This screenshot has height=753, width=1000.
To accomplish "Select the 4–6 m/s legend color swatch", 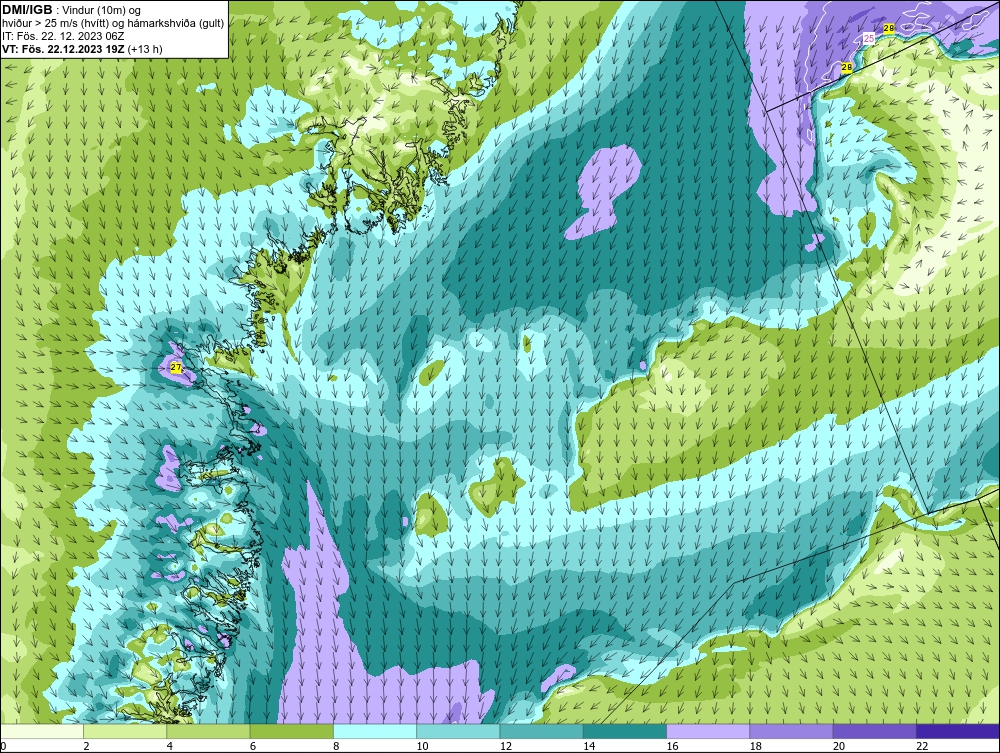I will 208,731.
